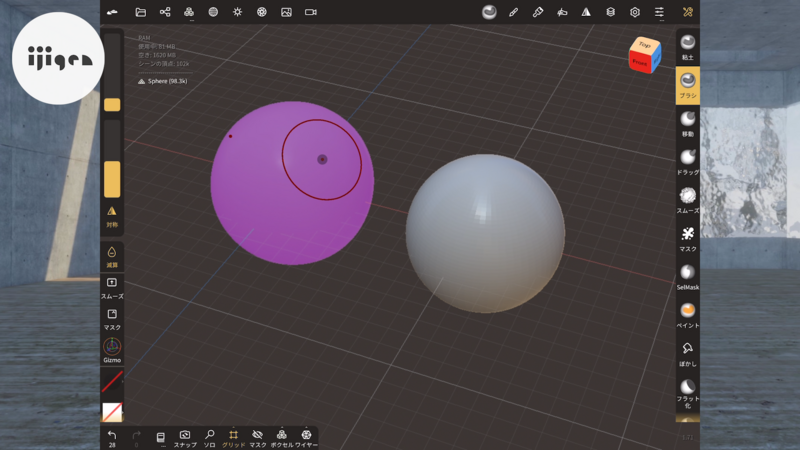800x450 pixels.
Task: Open the Post Process menu
Action: pos(262,12)
